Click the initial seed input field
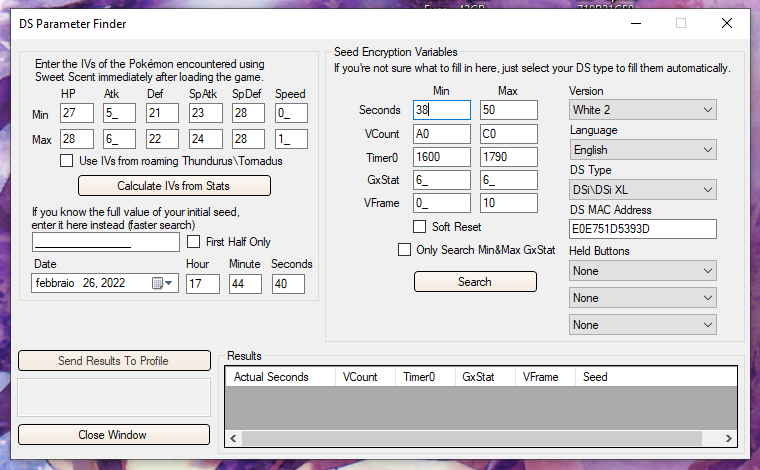The height and width of the screenshot is (470, 760). [x=106, y=242]
